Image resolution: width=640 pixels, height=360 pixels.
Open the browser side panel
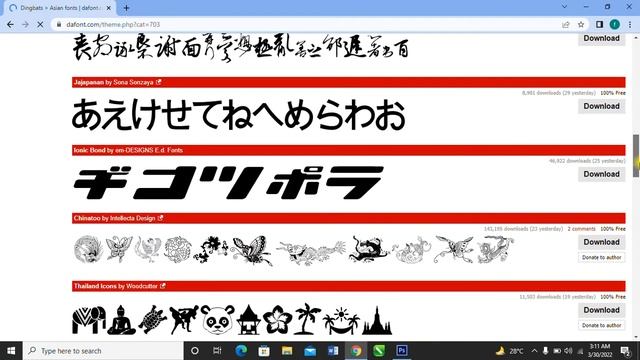pyautogui.click(x=599, y=24)
